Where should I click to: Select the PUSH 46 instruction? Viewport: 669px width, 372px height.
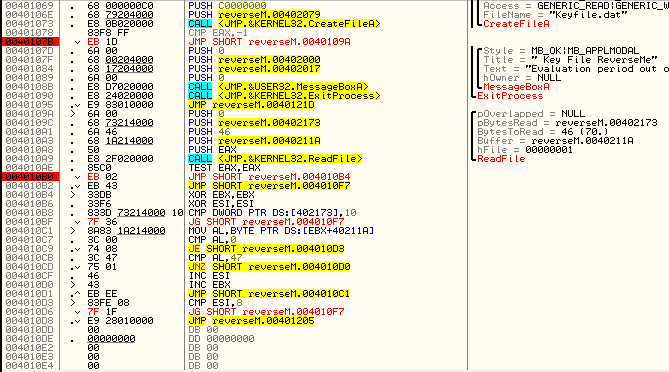209,132
